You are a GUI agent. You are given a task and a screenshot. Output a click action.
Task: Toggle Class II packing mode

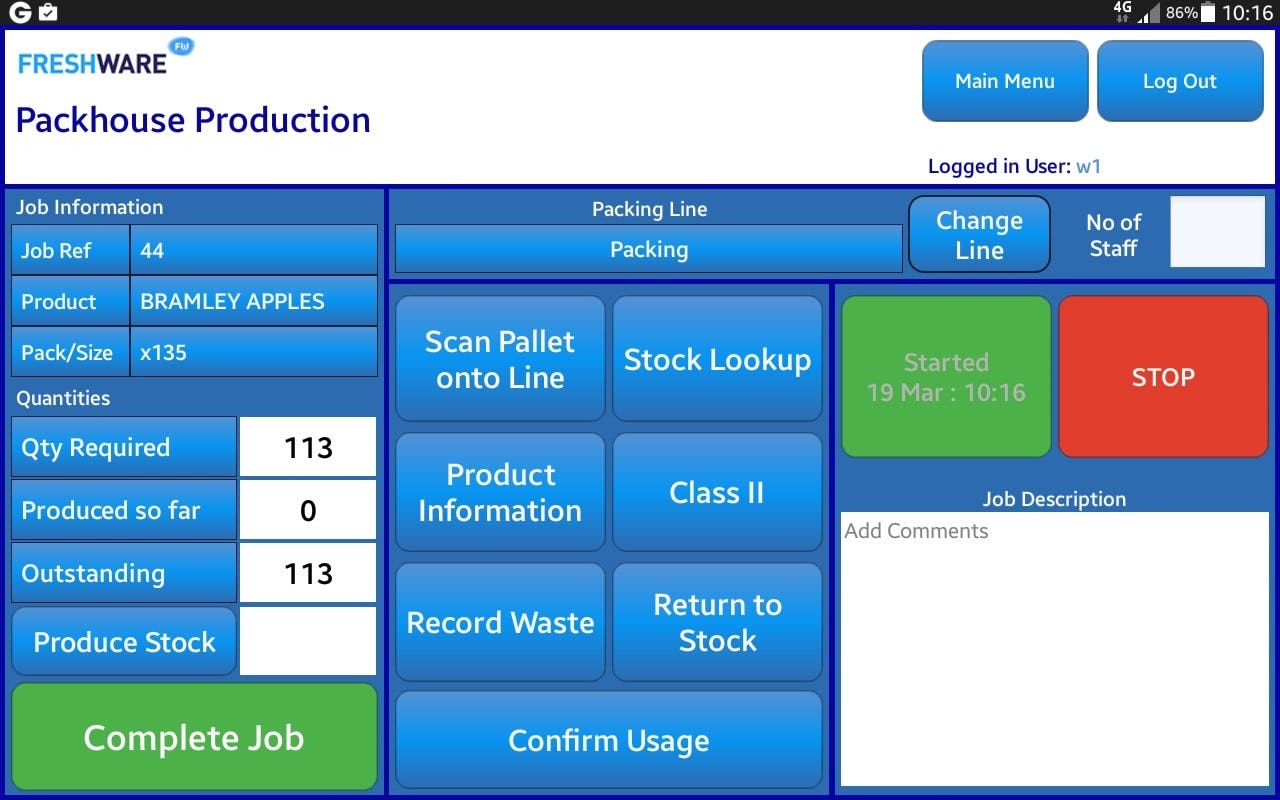(717, 493)
